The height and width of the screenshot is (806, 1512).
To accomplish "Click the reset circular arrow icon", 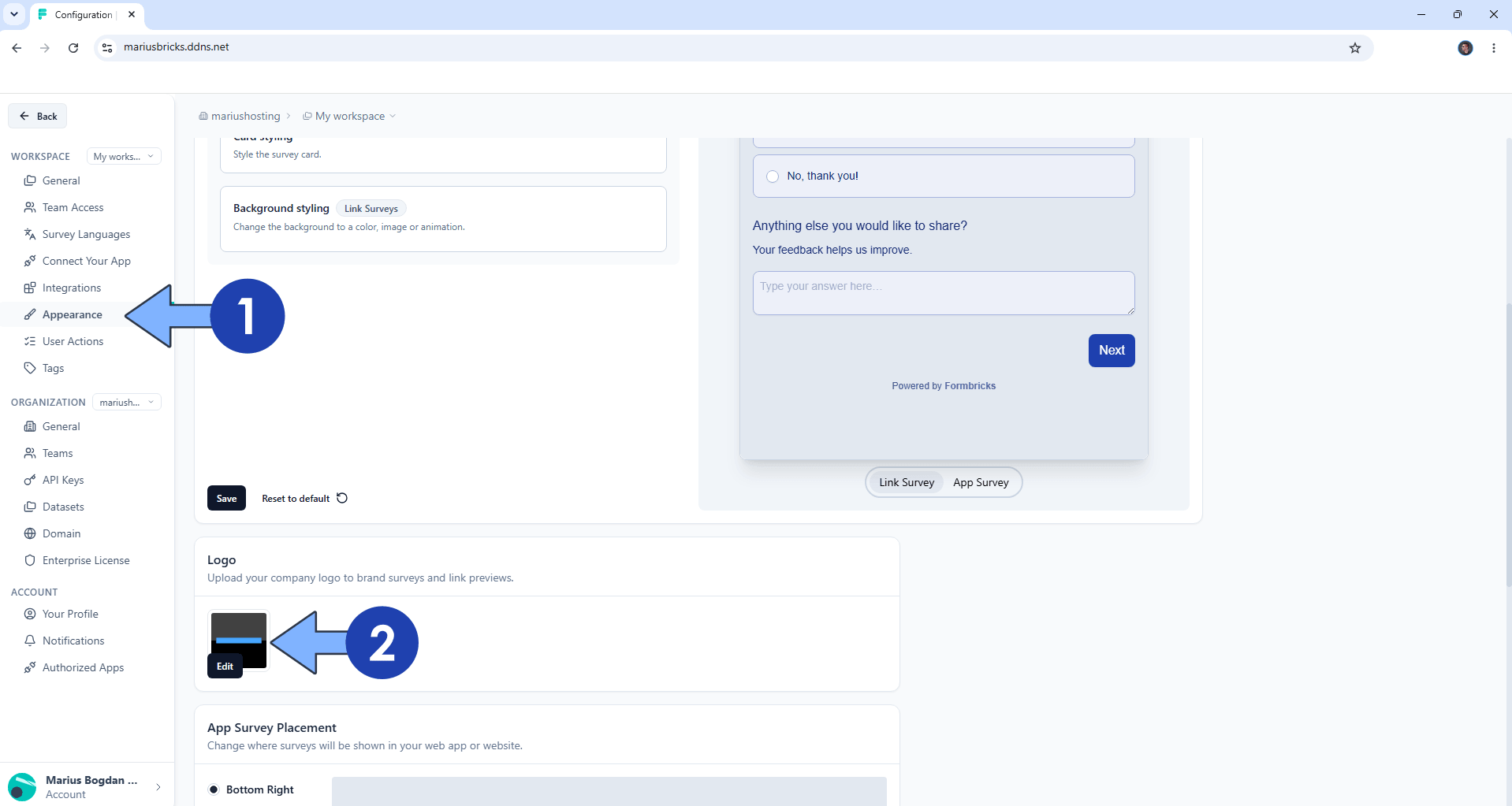I will (x=342, y=498).
